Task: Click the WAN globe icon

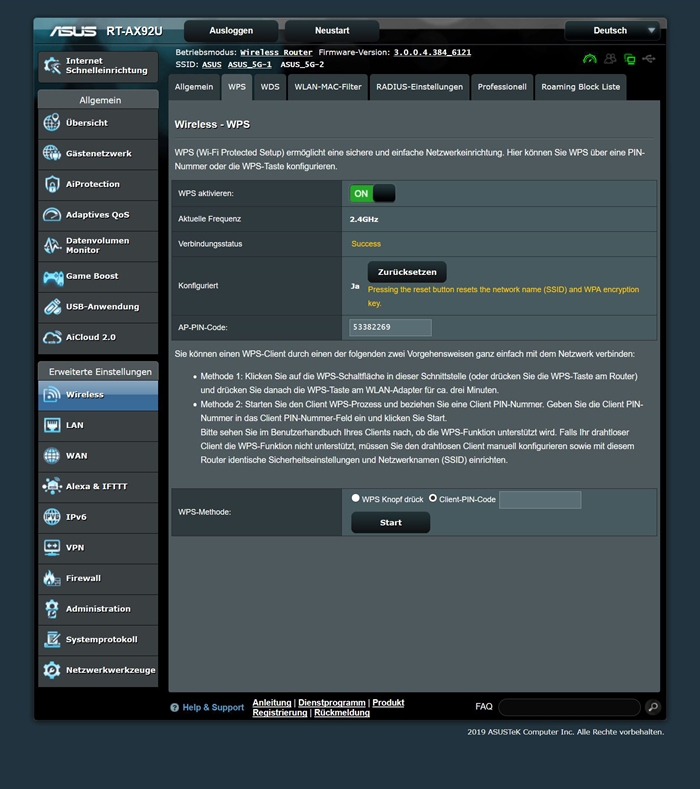Action: click(x=52, y=456)
